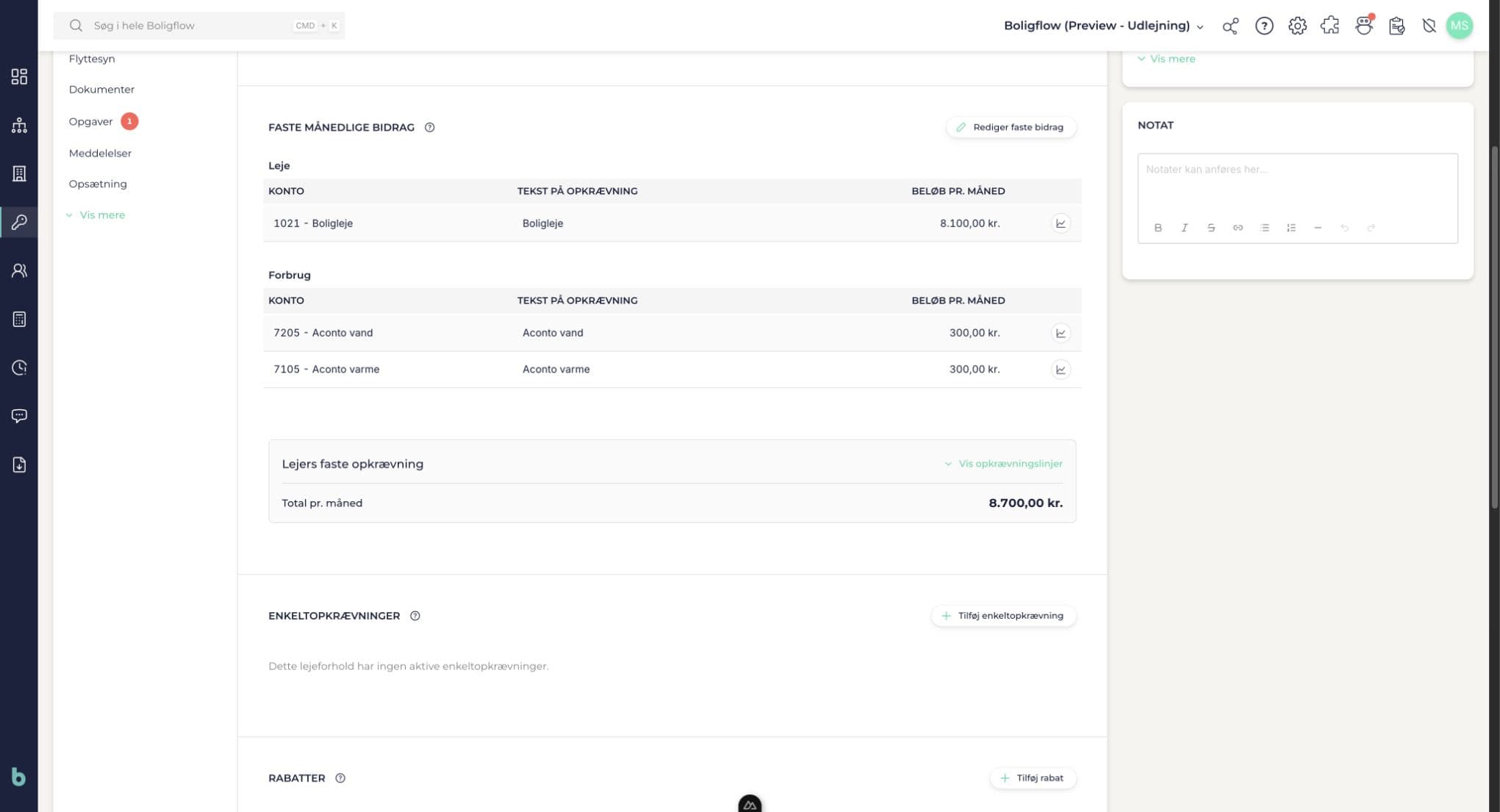Image resolution: width=1500 pixels, height=812 pixels.
Task: Open Boligflow account switcher dropdown
Action: pyautogui.click(x=1104, y=26)
